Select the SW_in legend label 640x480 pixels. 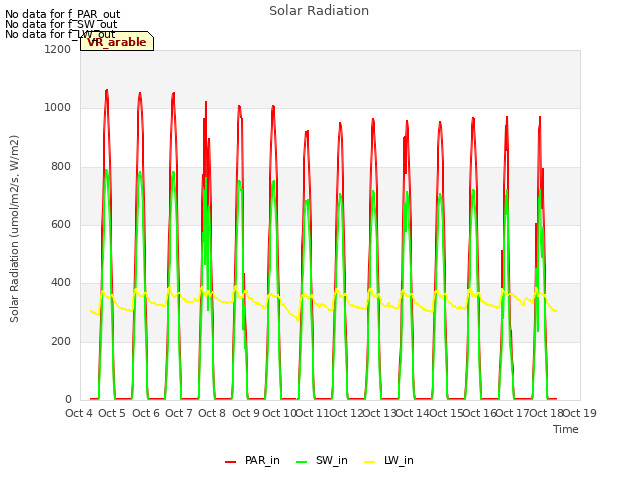(x=331, y=460)
